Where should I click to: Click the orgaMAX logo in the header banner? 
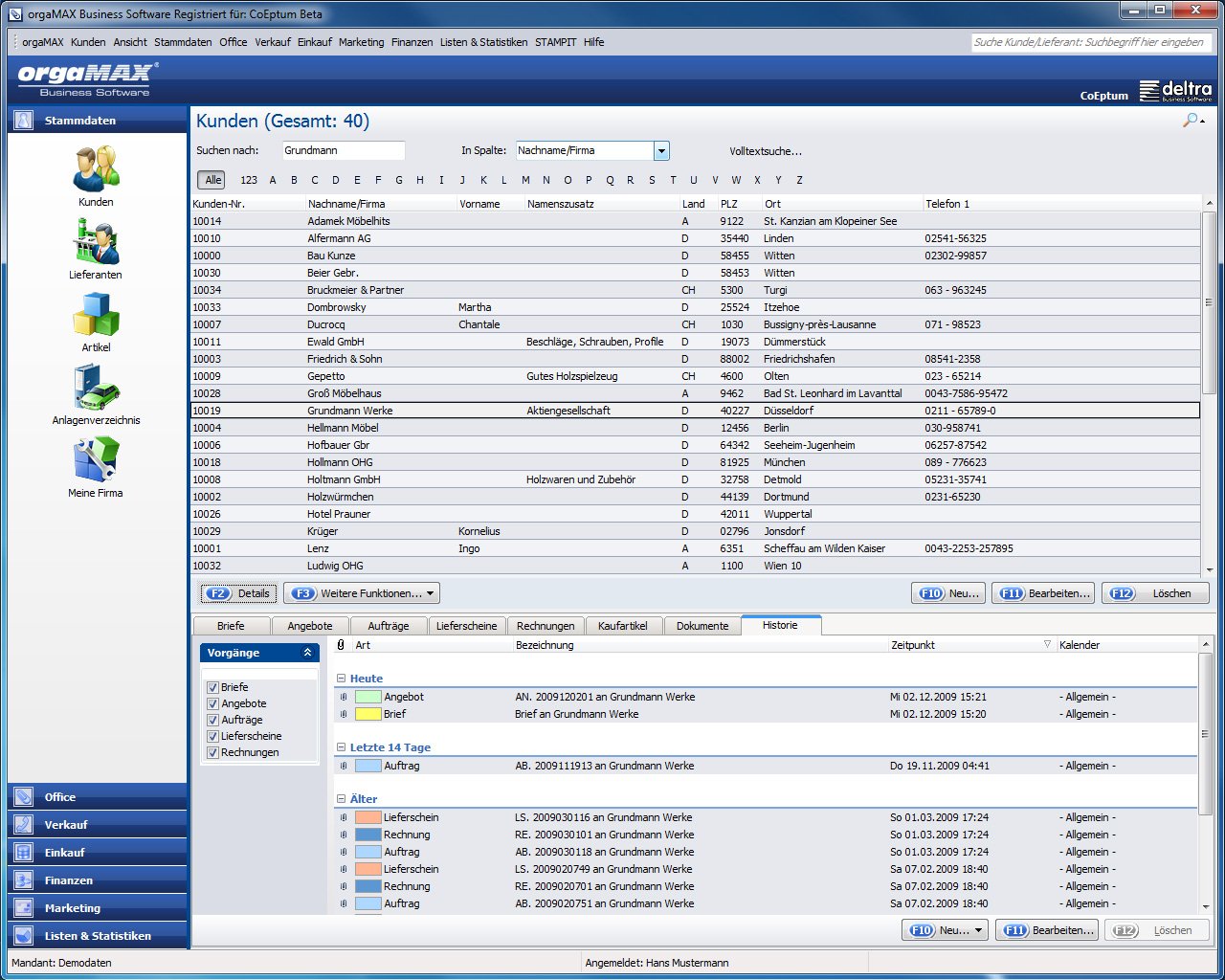tap(88, 78)
